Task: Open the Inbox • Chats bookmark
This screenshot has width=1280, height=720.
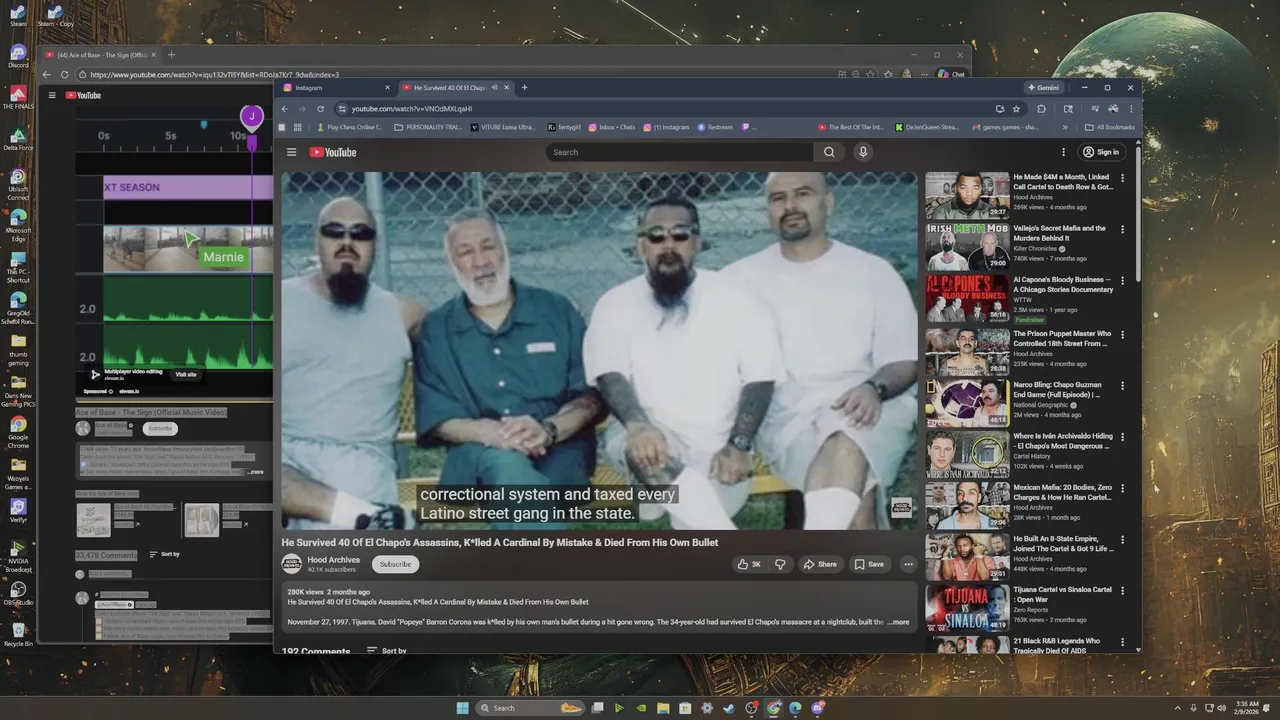Action: pyautogui.click(x=611, y=127)
